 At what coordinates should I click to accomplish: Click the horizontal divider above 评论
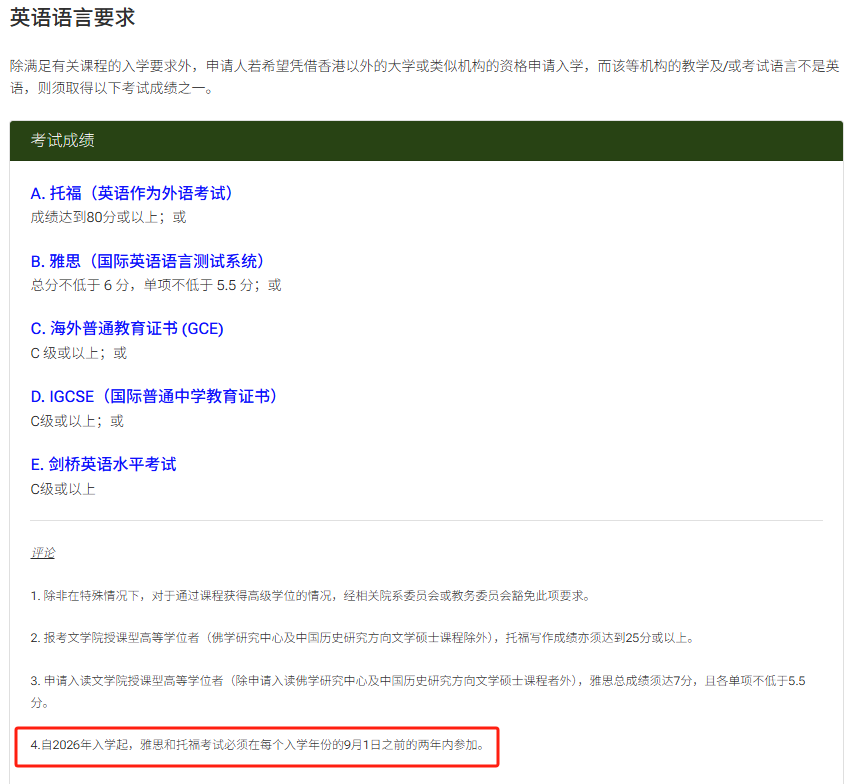[x=425, y=520]
